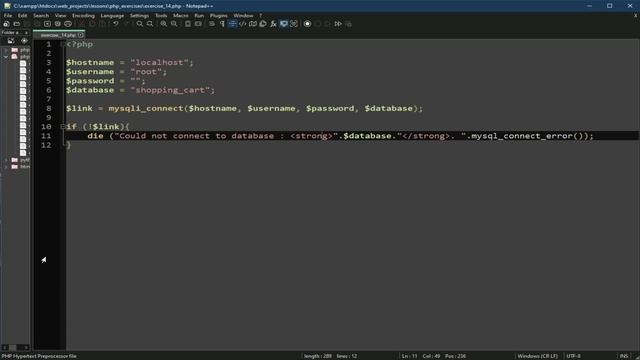Toggle Synchronize Horizontal Scrolling icon
The image size is (640, 360).
pyautogui.click(x=198, y=24)
